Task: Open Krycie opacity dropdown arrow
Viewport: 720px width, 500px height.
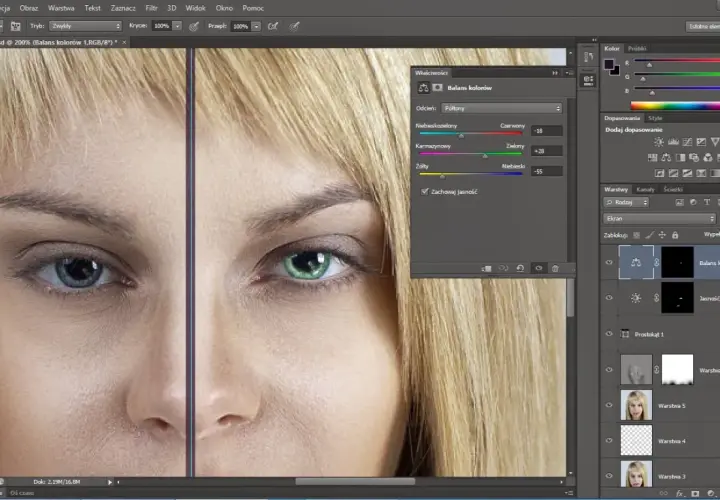Action: pos(178,26)
